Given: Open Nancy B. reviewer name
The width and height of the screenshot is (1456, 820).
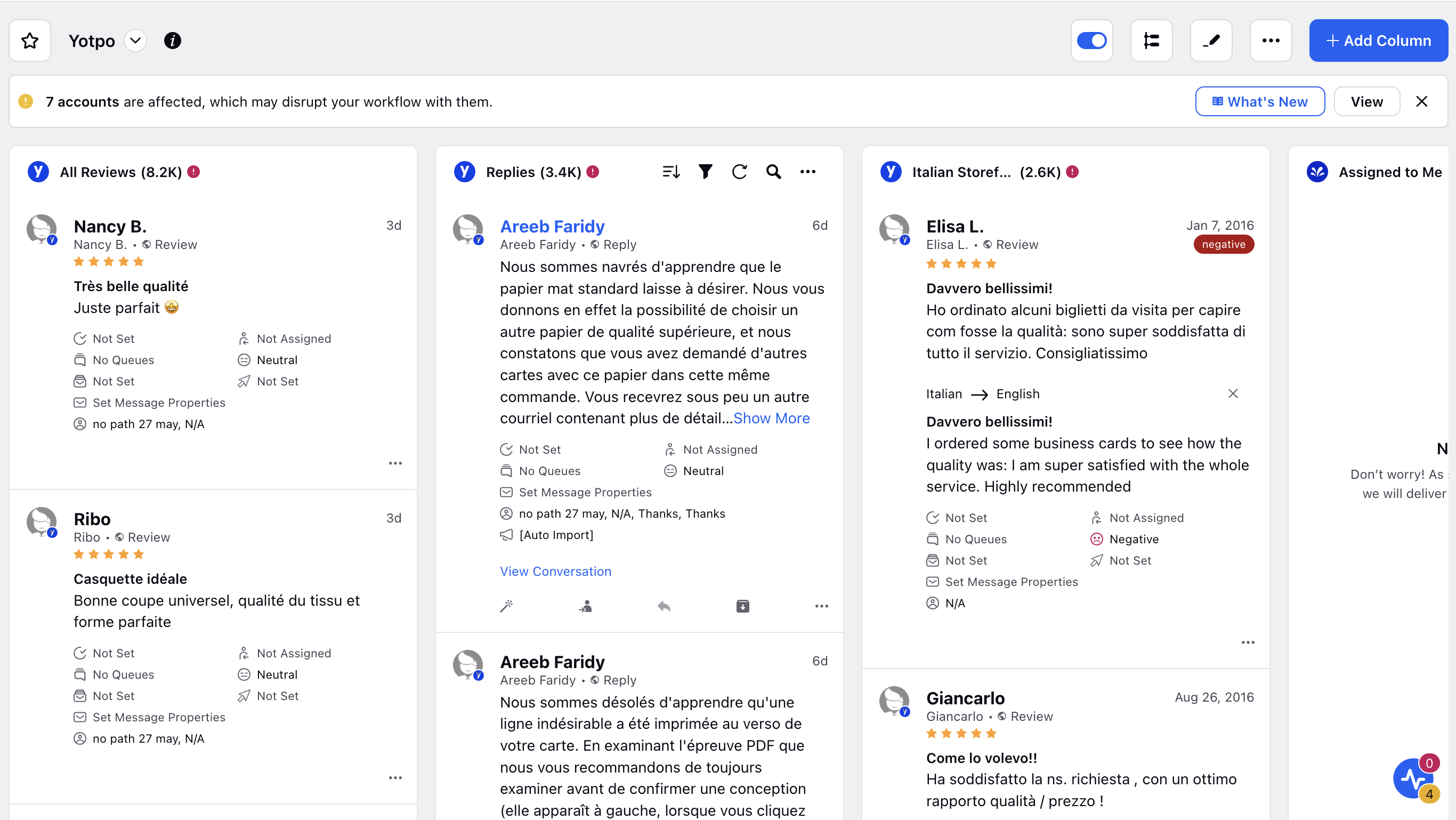Looking at the screenshot, I should tap(110, 226).
